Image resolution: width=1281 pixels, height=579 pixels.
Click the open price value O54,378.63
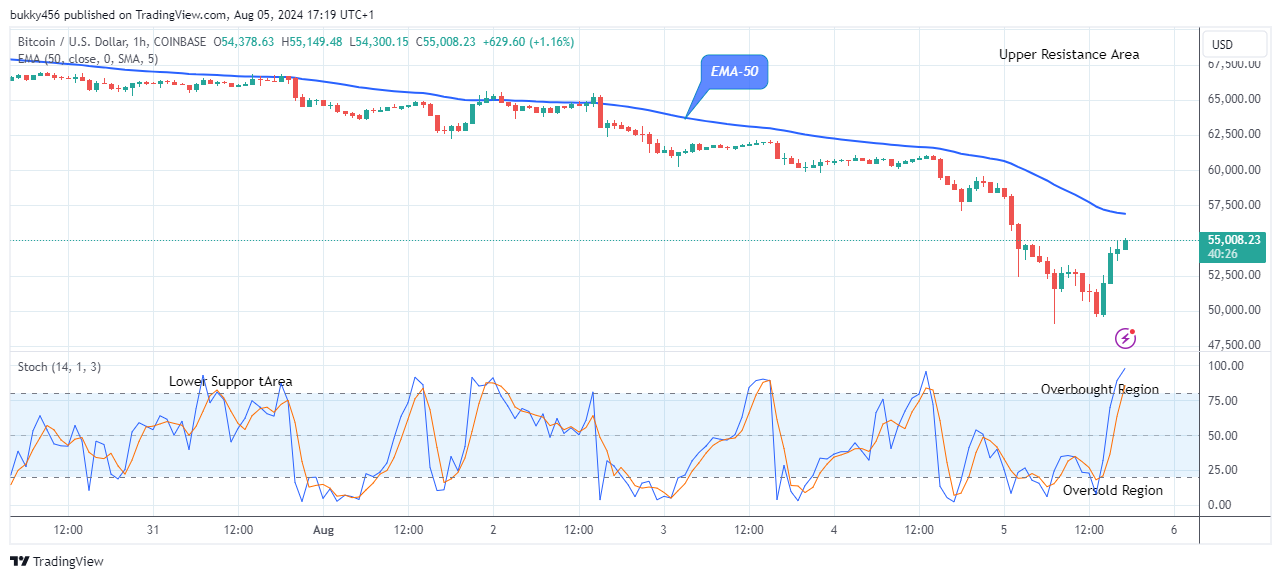click(243, 42)
